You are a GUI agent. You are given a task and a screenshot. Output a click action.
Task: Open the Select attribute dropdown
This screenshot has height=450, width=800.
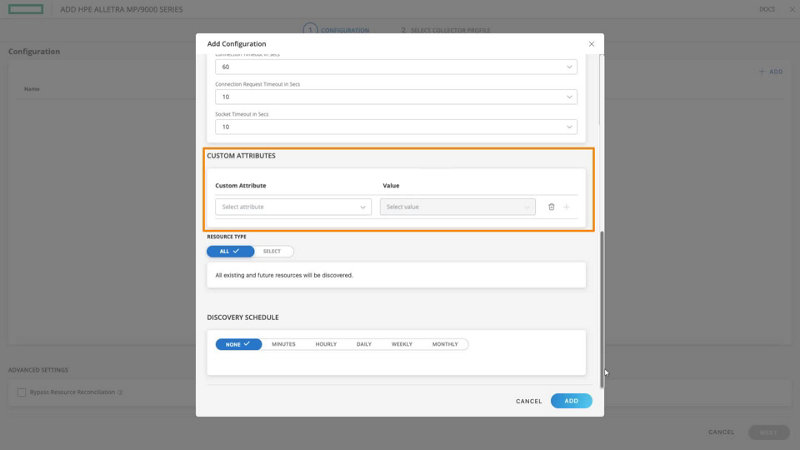[x=293, y=207]
